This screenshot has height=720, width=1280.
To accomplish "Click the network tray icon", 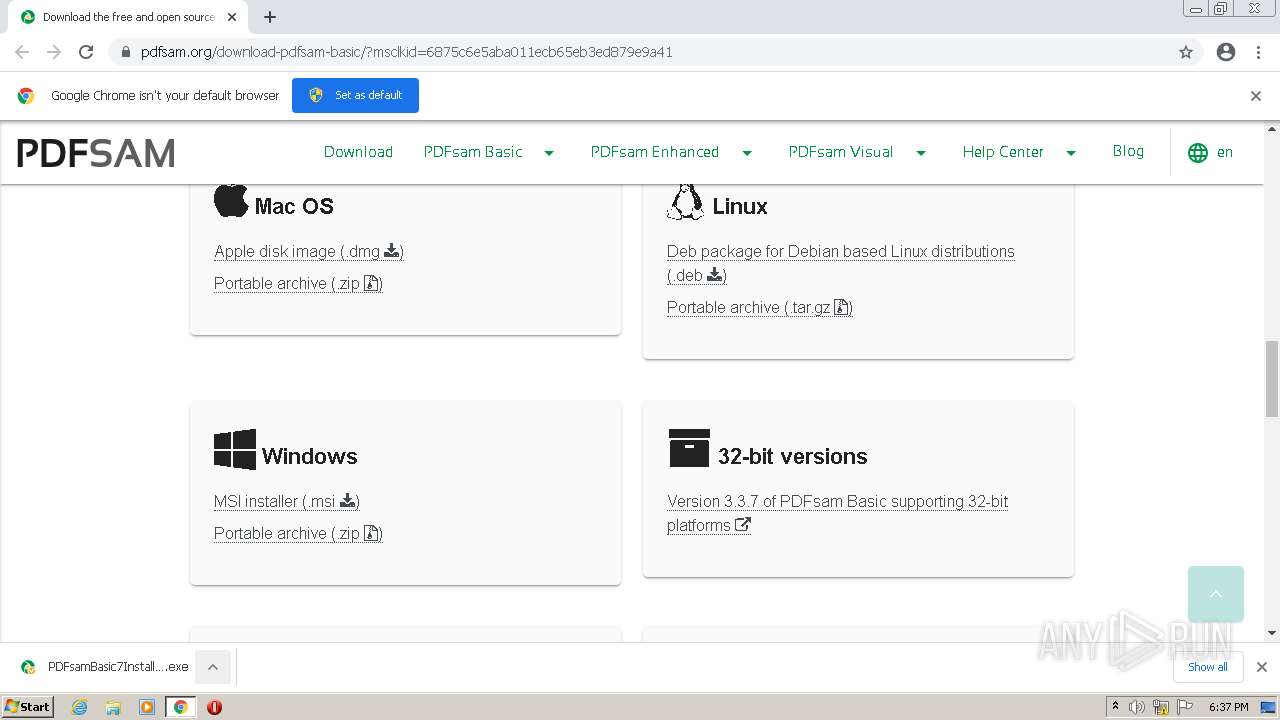I will 1161,707.
